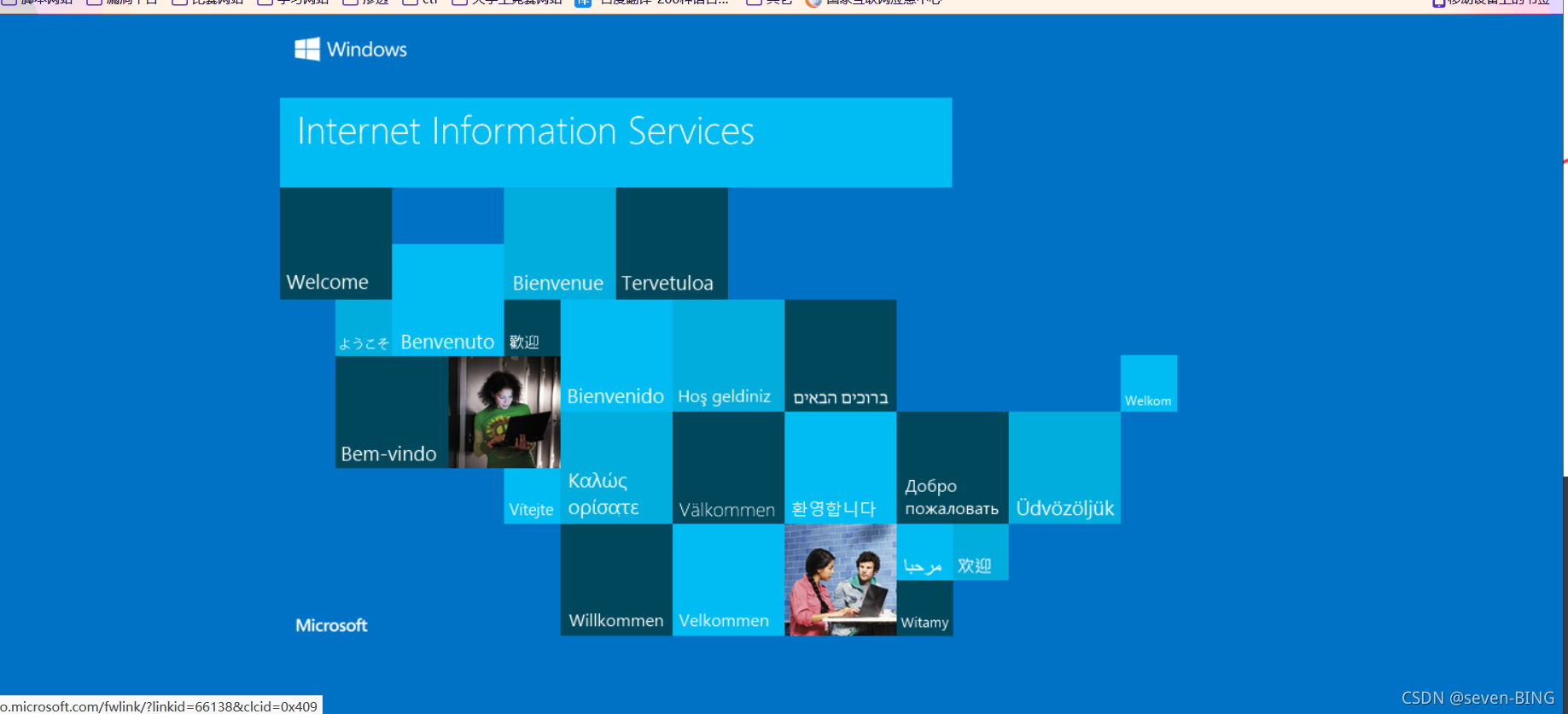Viewport: 1568px width, 714px height.
Task: Click the Windows wordmark text
Action: 367,50
